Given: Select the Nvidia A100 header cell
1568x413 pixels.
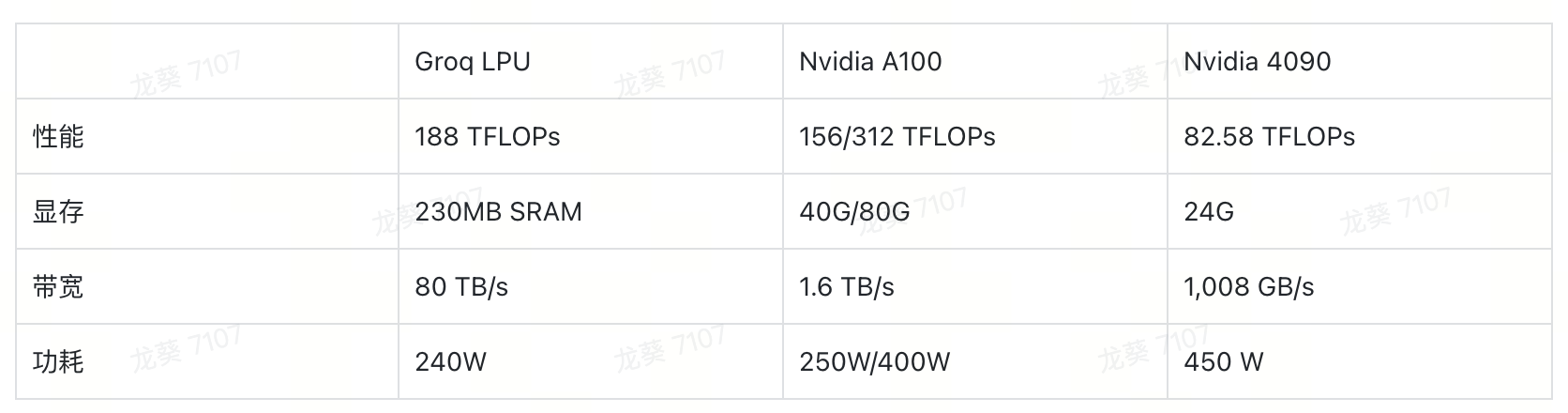Looking at the screenshot, I should click(975, 61).
